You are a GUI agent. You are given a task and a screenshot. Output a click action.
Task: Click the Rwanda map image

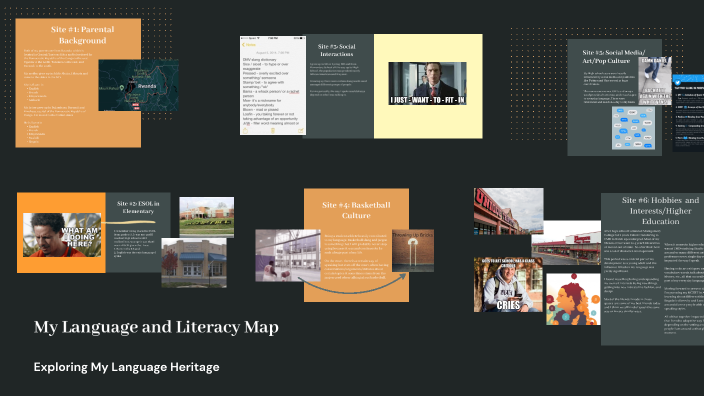point(138,85)
